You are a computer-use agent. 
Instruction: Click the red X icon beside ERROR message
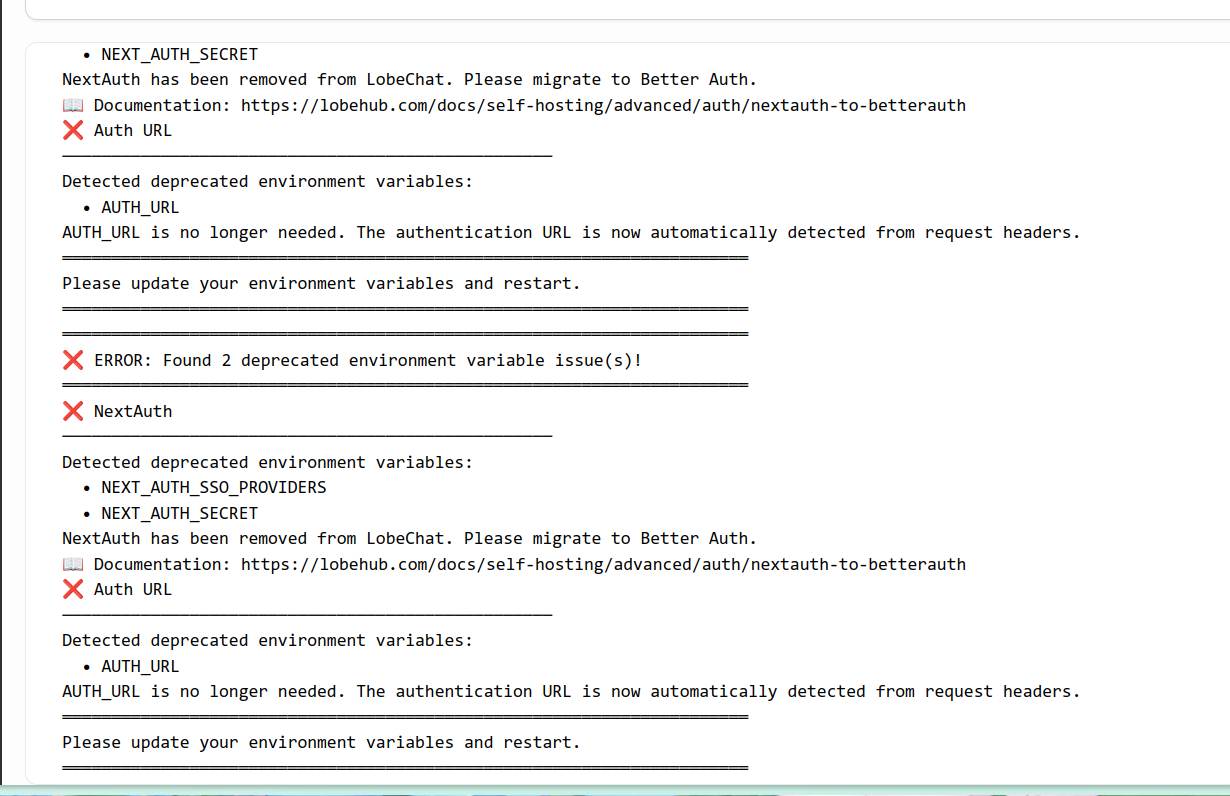tap(73, 360)
